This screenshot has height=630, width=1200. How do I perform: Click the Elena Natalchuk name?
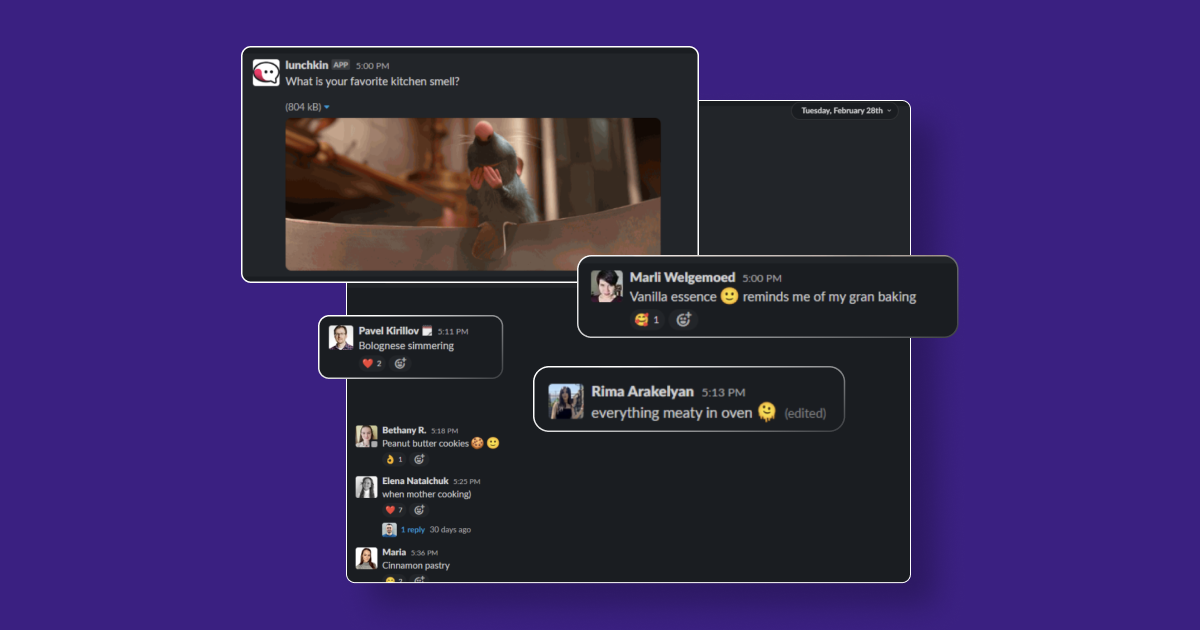[x=415, y=481]
